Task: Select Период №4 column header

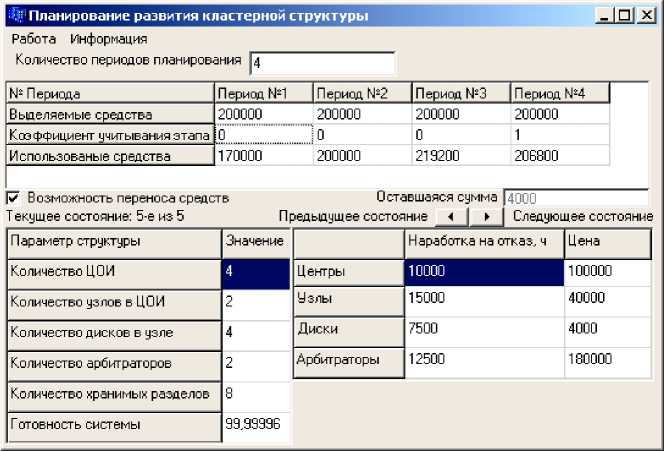Action: (x=560, y=93)
